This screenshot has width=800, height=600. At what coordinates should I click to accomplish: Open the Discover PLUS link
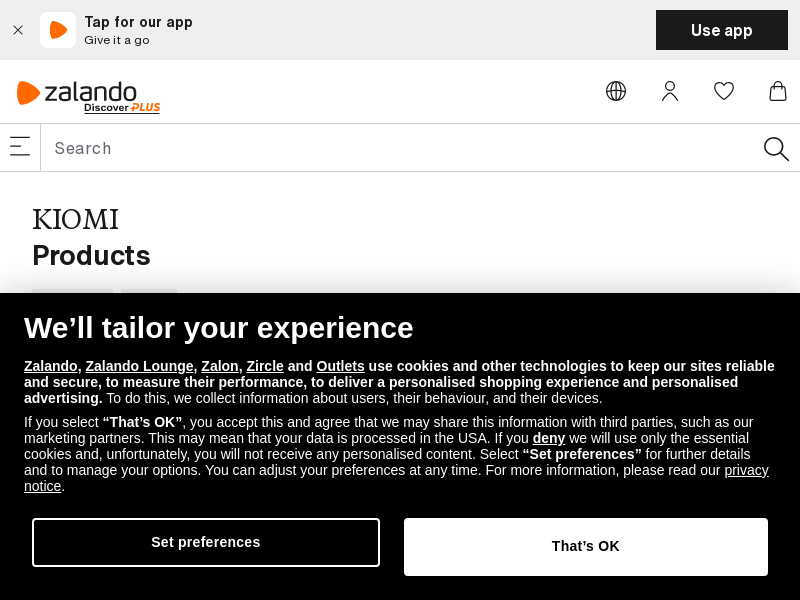(122, 108)
